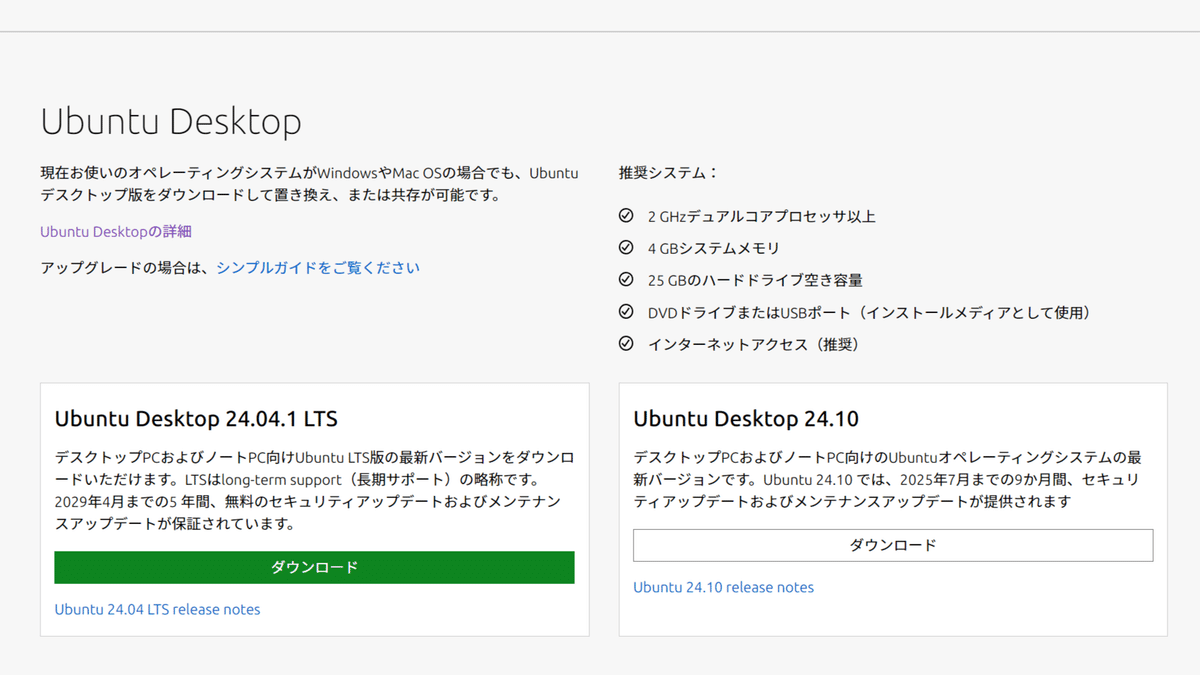Click the checkmark icon beside 2 GHz processor requirement
This screenshot has height=675, width=1200.
(624, 215)
